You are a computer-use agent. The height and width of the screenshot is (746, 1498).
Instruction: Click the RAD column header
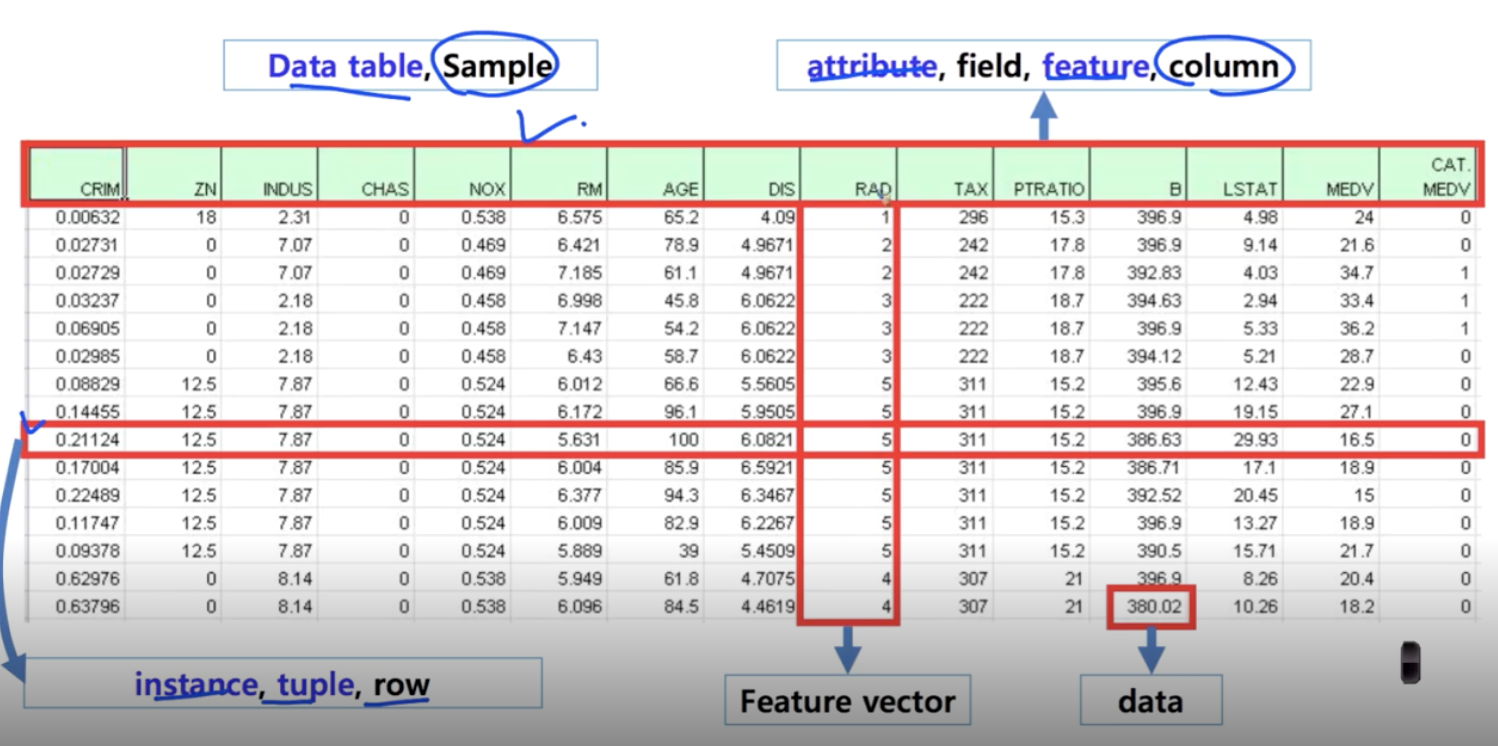pyautogui.click(x=848, y=175)
